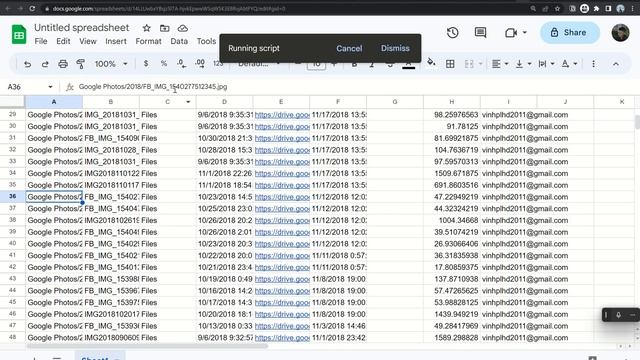Start a Meet call with camera icon
The image size is (640, 360).
click(511, 33)
